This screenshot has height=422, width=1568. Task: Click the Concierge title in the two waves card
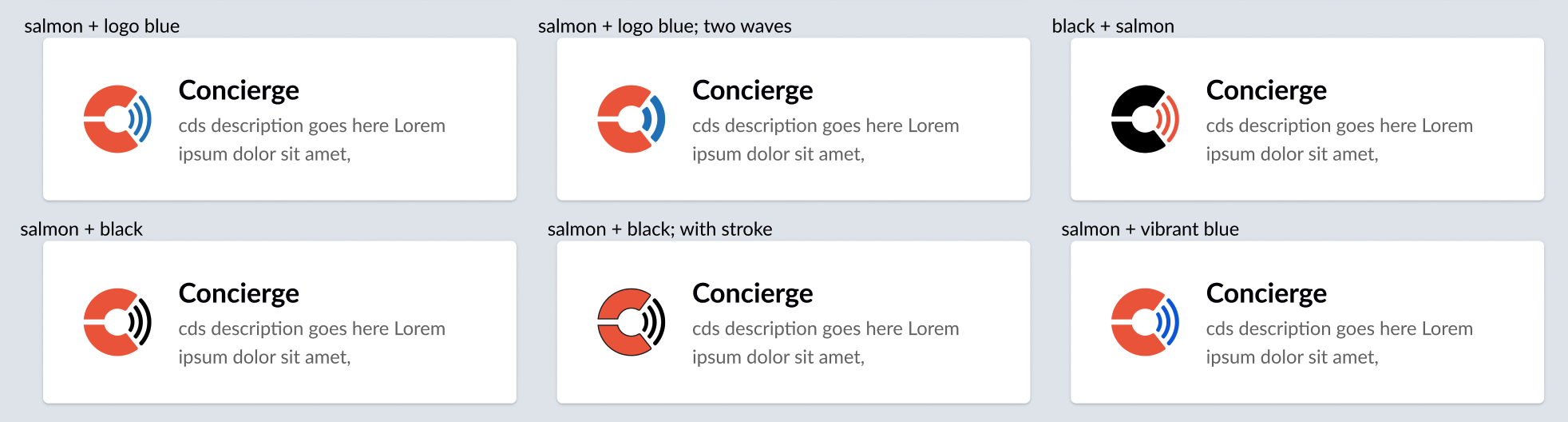(752, 91)
